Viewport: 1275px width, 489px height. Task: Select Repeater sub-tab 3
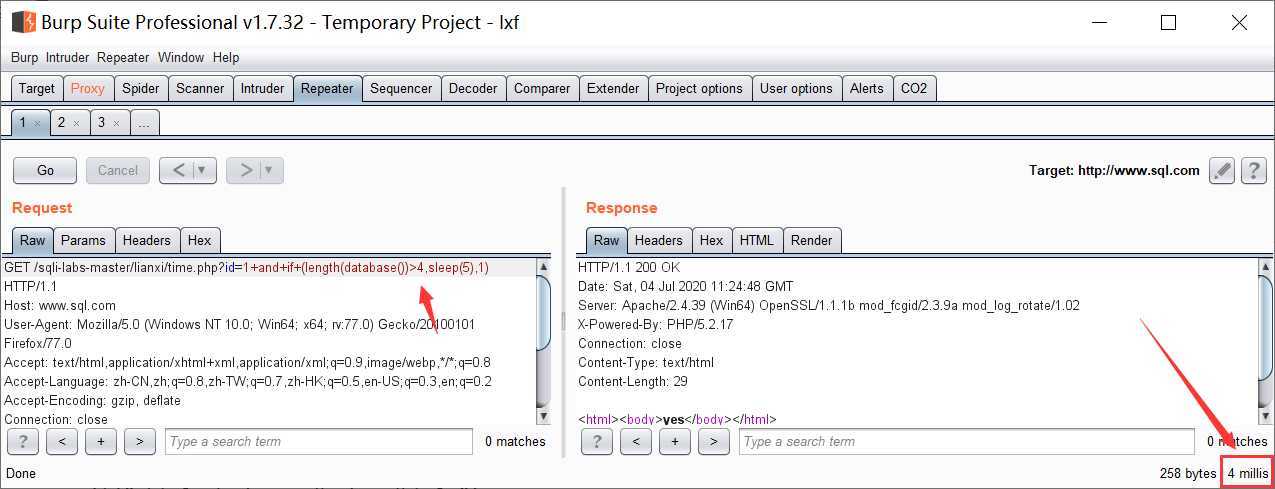[x=108, y=122]
